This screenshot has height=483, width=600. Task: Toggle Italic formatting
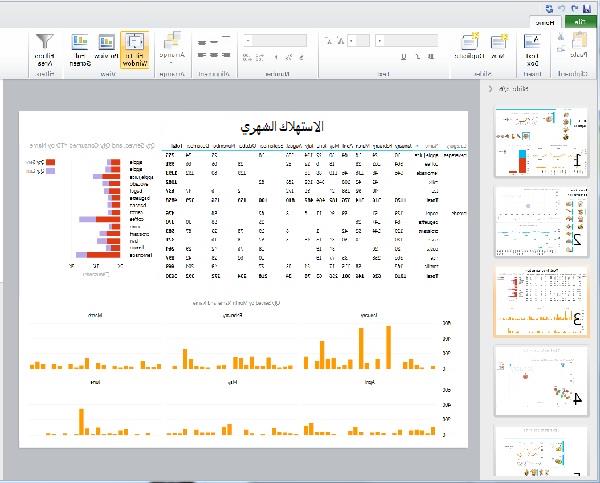[x=417, y=57]
